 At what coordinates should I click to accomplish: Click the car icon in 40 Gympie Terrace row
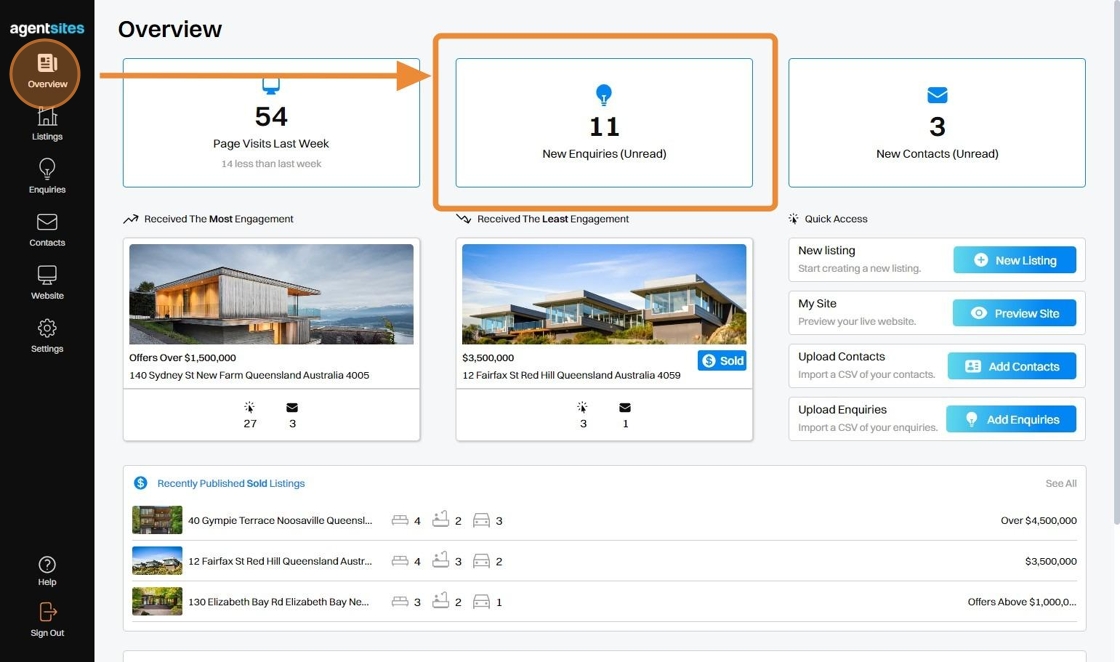point(481,520)
